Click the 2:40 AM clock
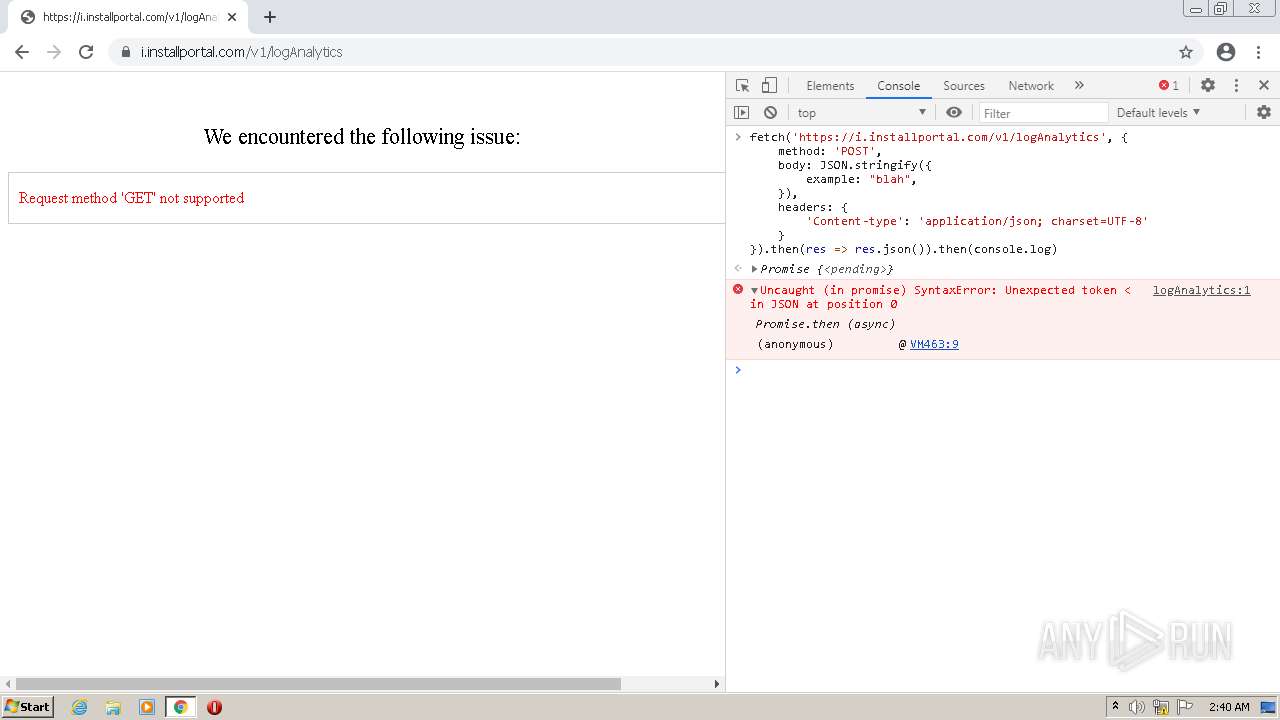This screenshot has width=1280, height=720. pyautogui.click(x=1229, y=707)
